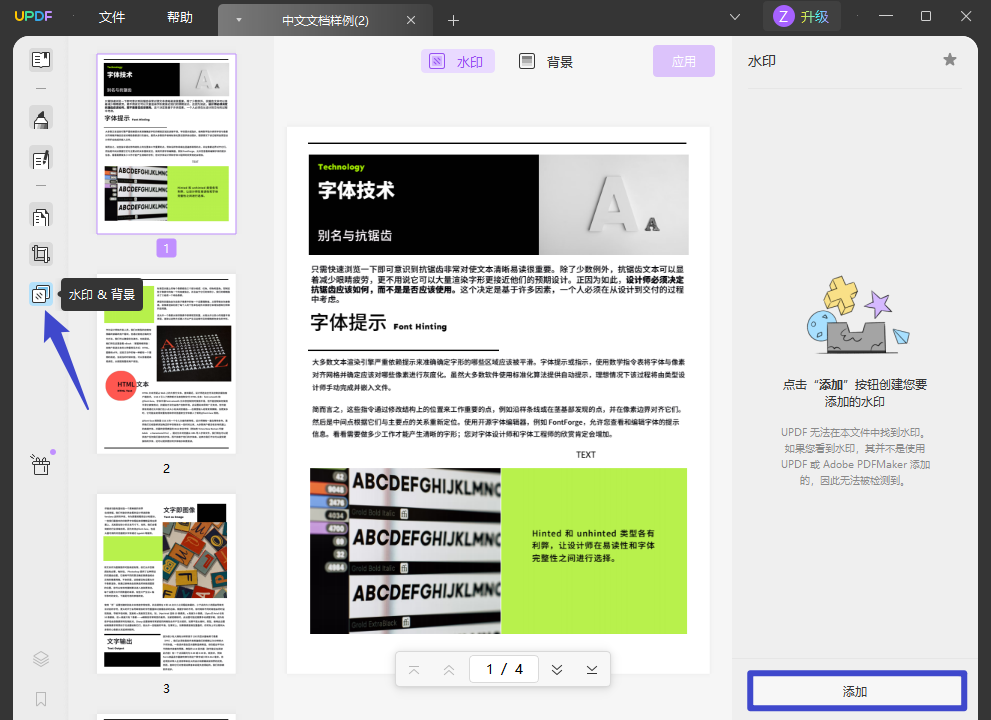Open the Layers panel icon
This screenshot has height=720, width=991.
41,659
